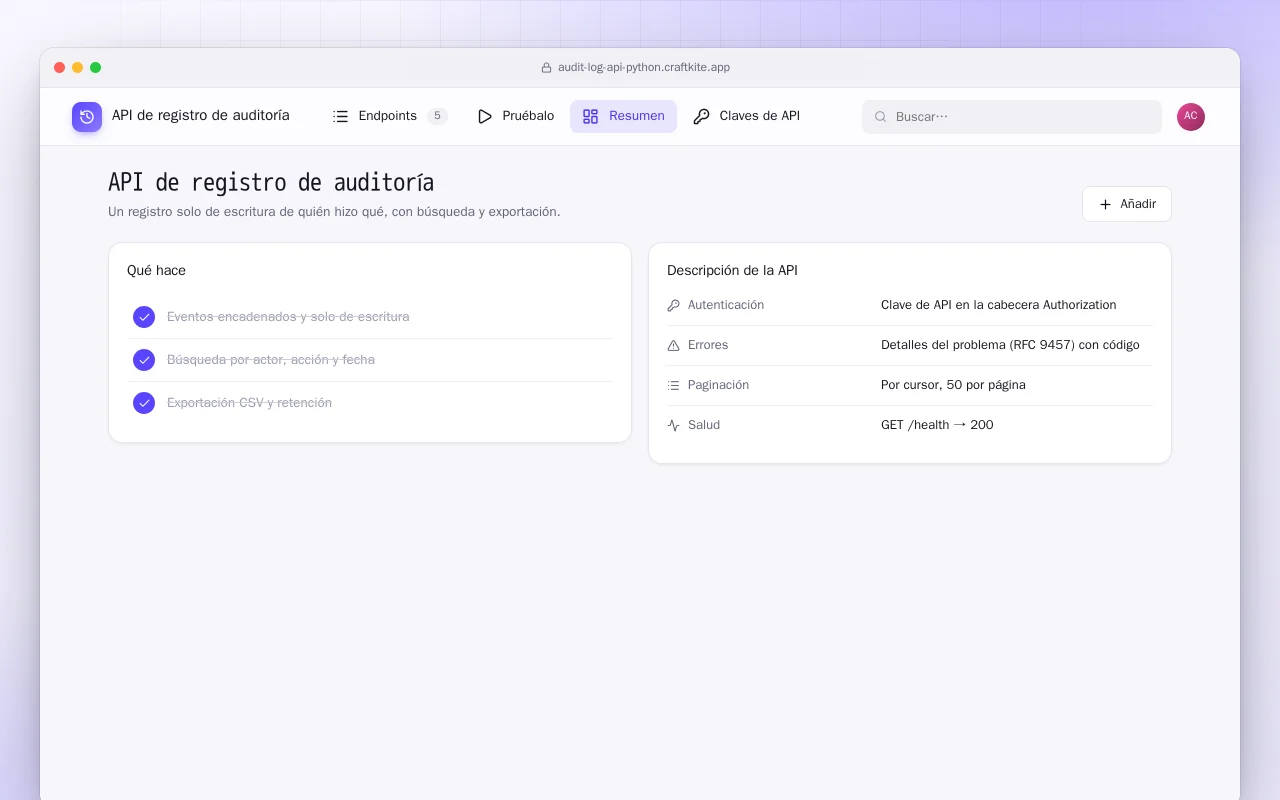
Task: Switch to the Pruébalo tab
Action: click(x=515, y=116)
